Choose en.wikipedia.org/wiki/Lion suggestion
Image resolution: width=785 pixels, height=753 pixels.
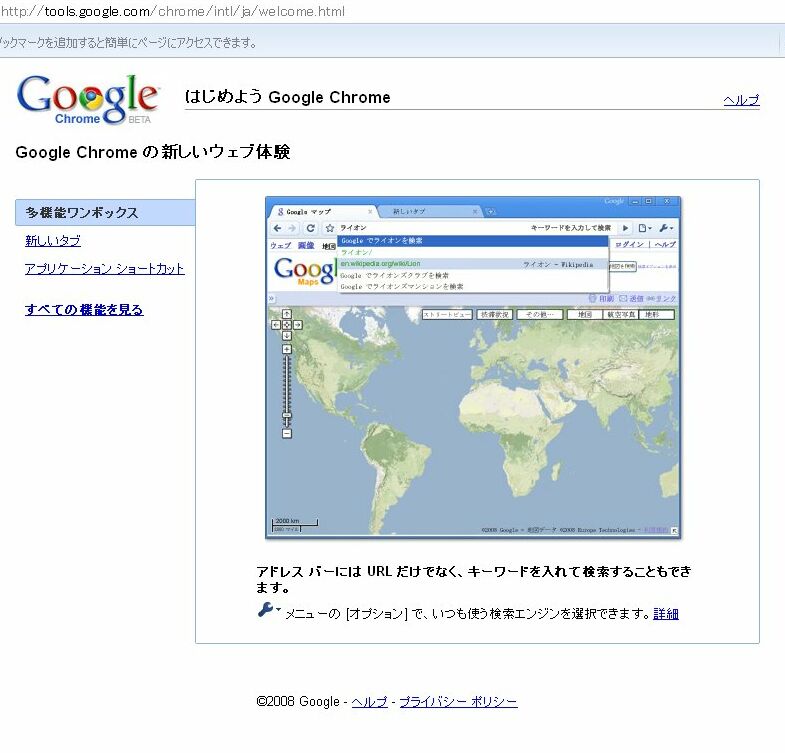pyautogui.click(x=473, y=264)
